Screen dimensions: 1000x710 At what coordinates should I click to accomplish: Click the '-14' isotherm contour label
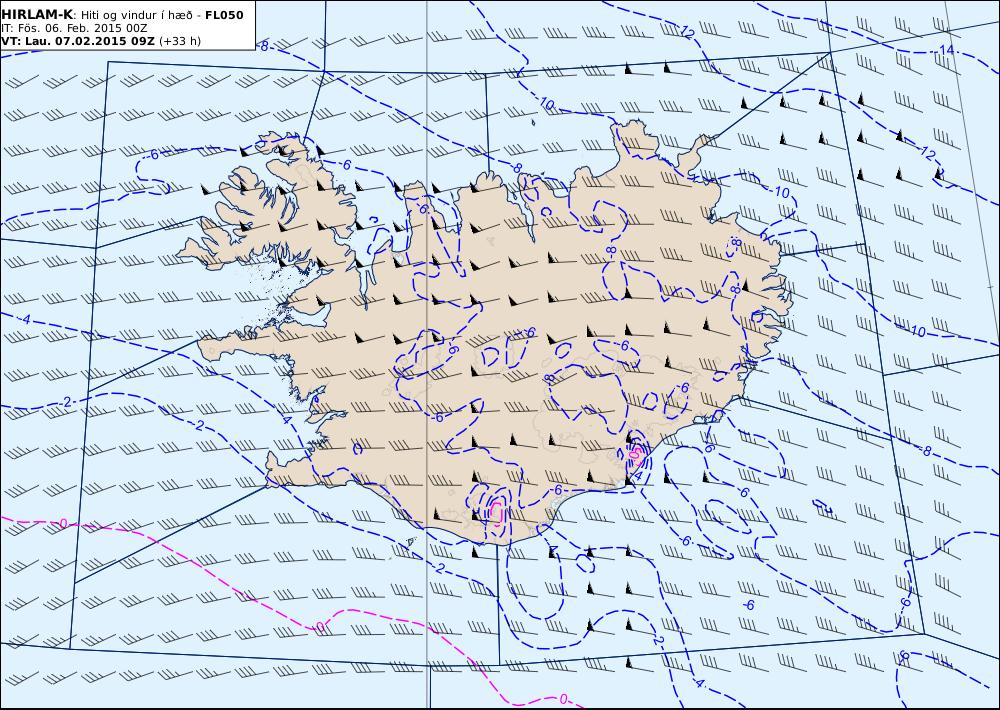(945, 50)
